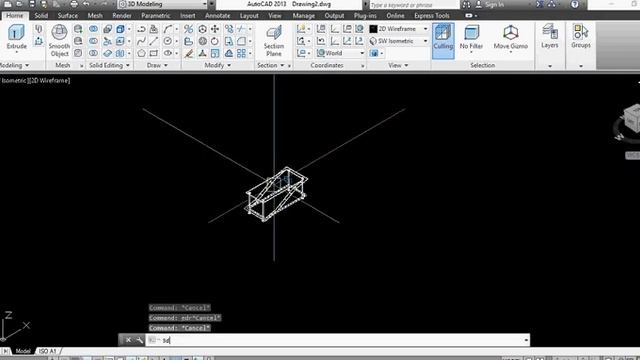Click the Trim tool in Modify panel
This screenshot has width=640, height=360.
pos(241,29)
